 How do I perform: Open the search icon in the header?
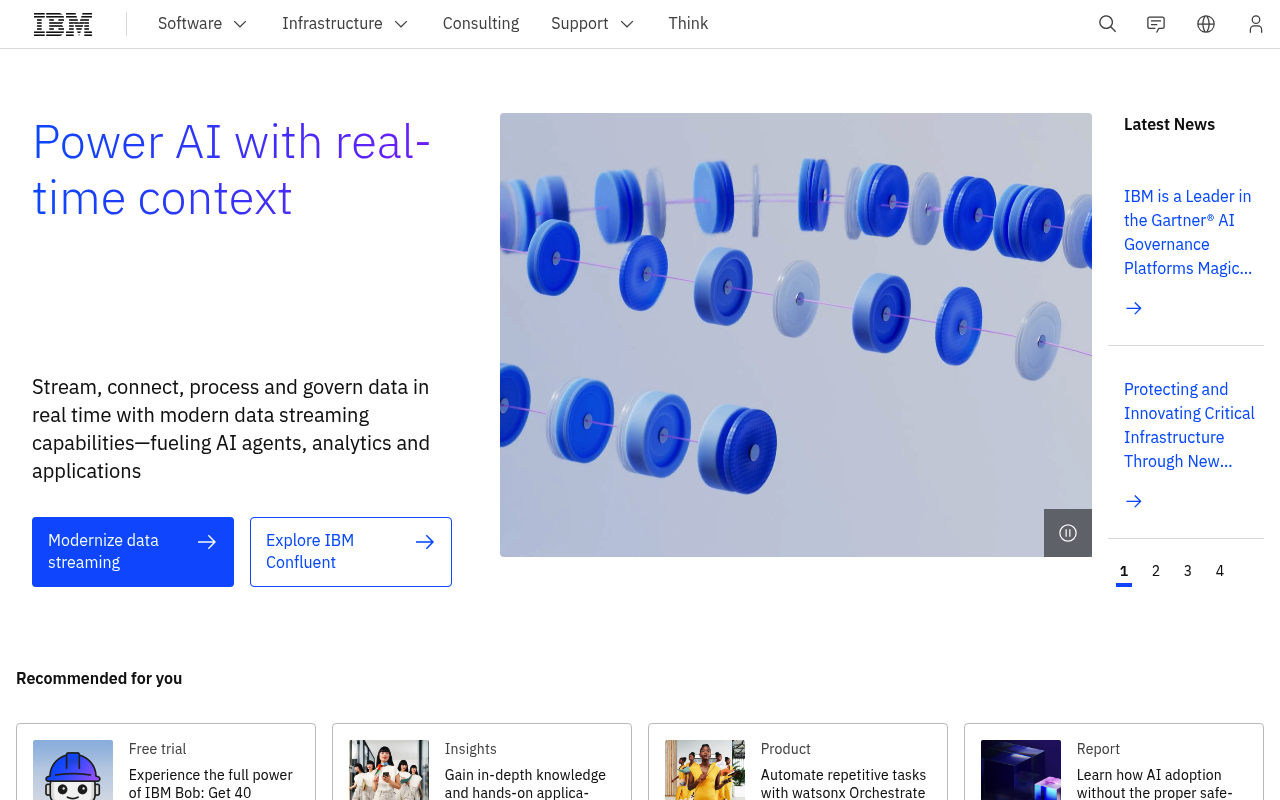(1107, 24)
